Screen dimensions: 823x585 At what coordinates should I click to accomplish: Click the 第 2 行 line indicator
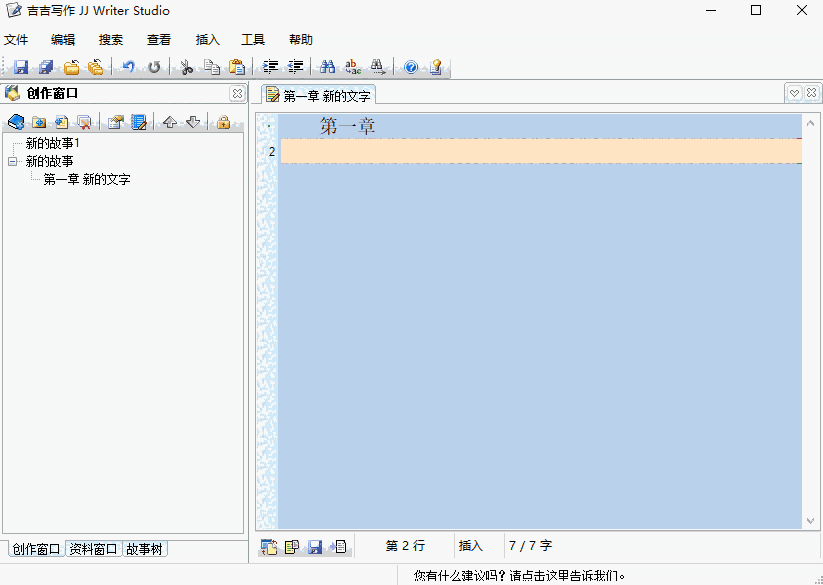coord(405,546)
